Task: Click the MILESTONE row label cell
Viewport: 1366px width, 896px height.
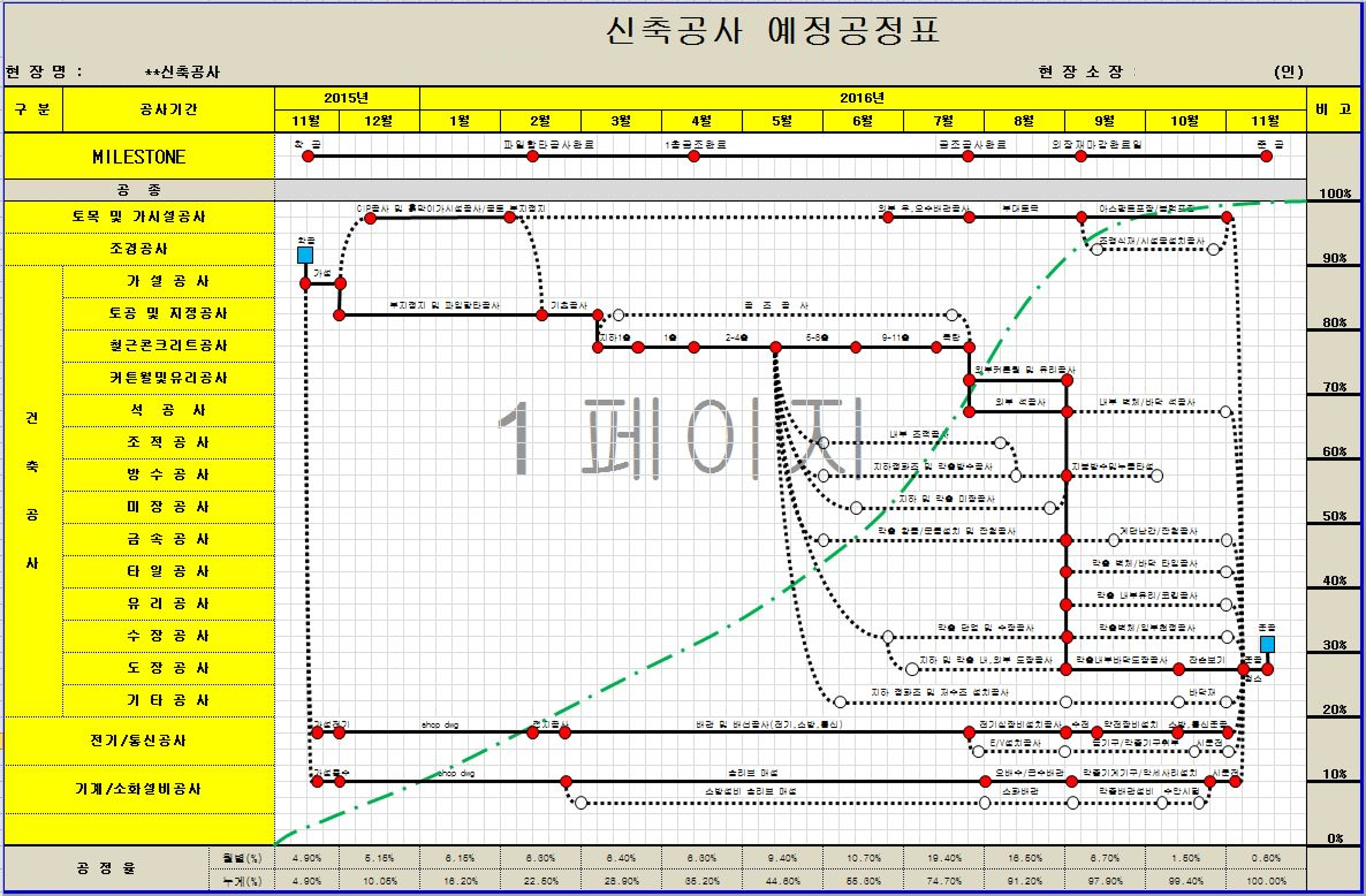Action: coord(139,157)
